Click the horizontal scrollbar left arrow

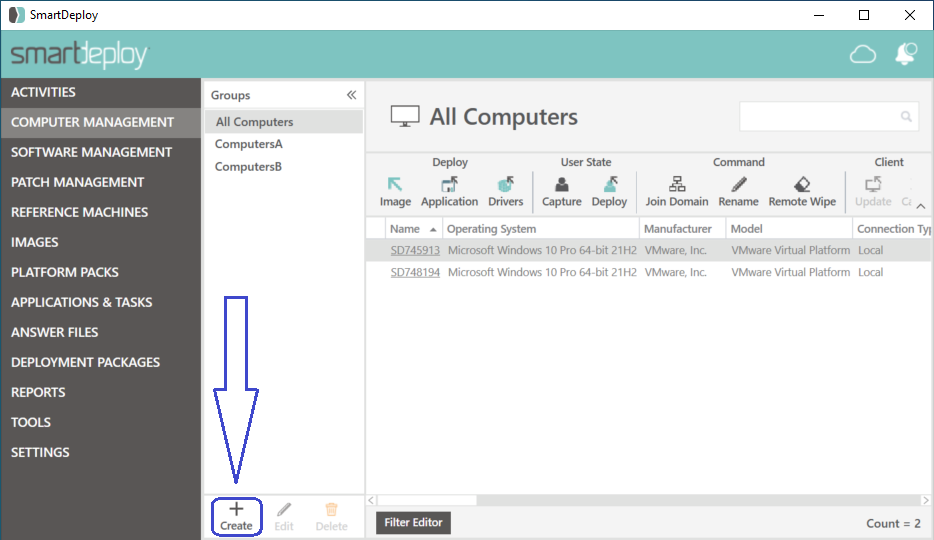tap(371, 501)
